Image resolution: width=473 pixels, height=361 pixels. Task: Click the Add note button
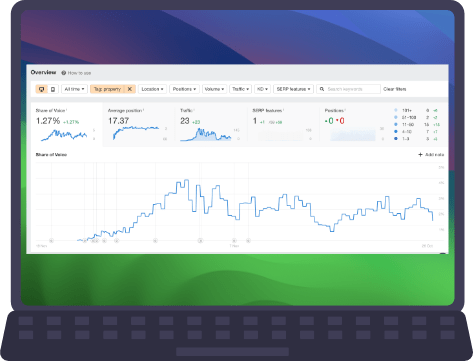431,155
